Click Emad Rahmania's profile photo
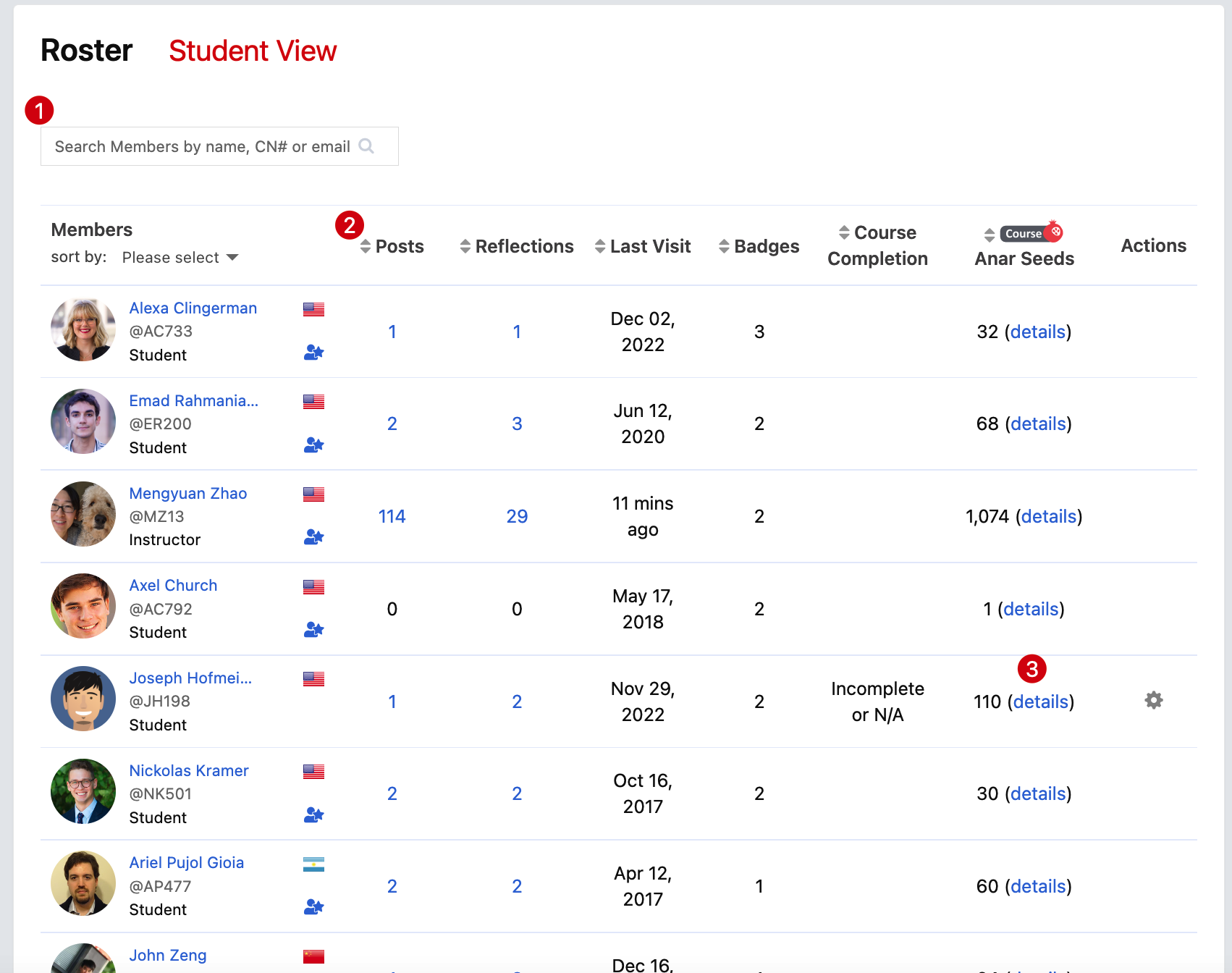The image size is (1232, 973). (83, 421)
